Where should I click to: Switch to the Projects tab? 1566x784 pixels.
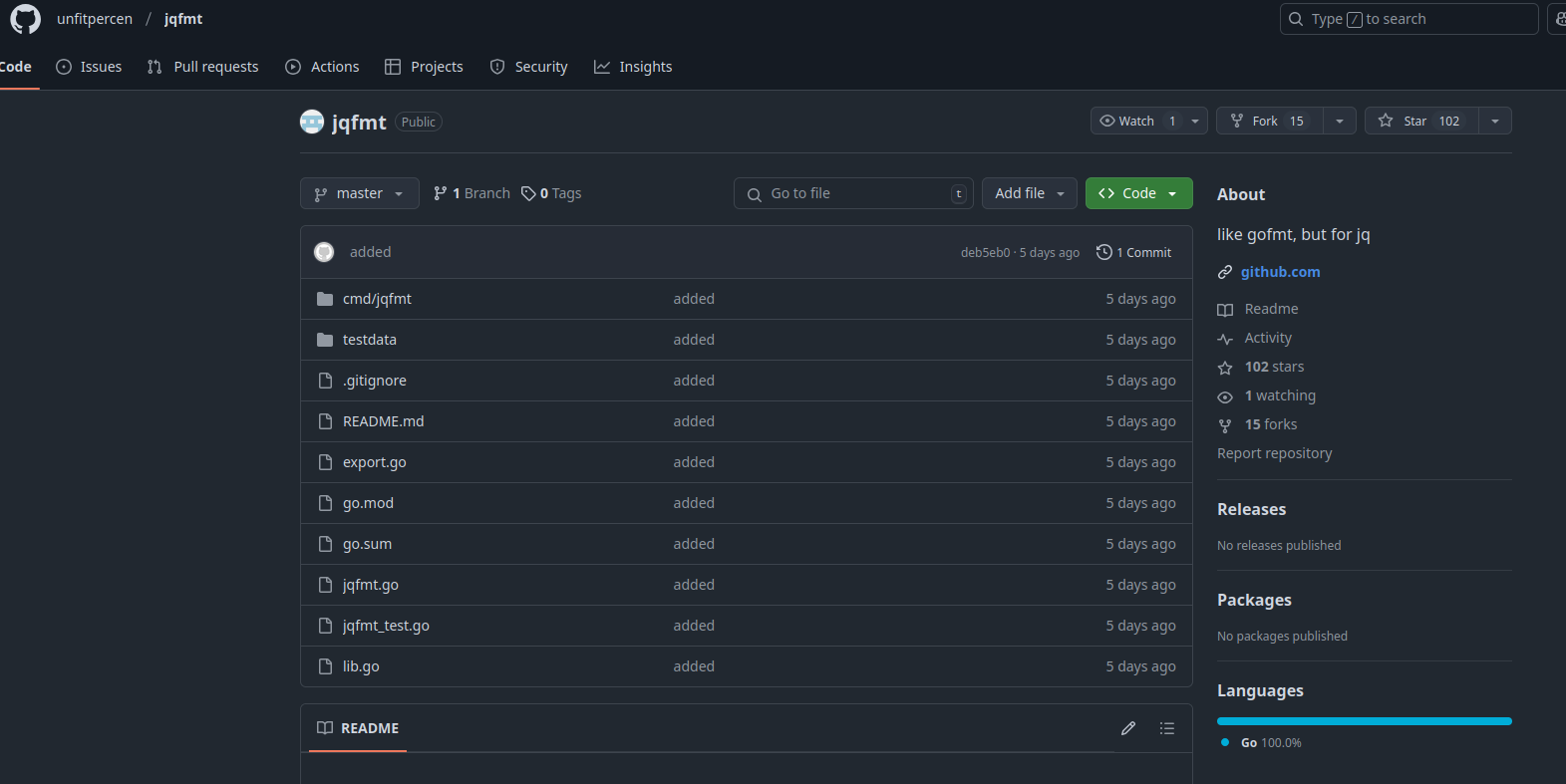424,67
